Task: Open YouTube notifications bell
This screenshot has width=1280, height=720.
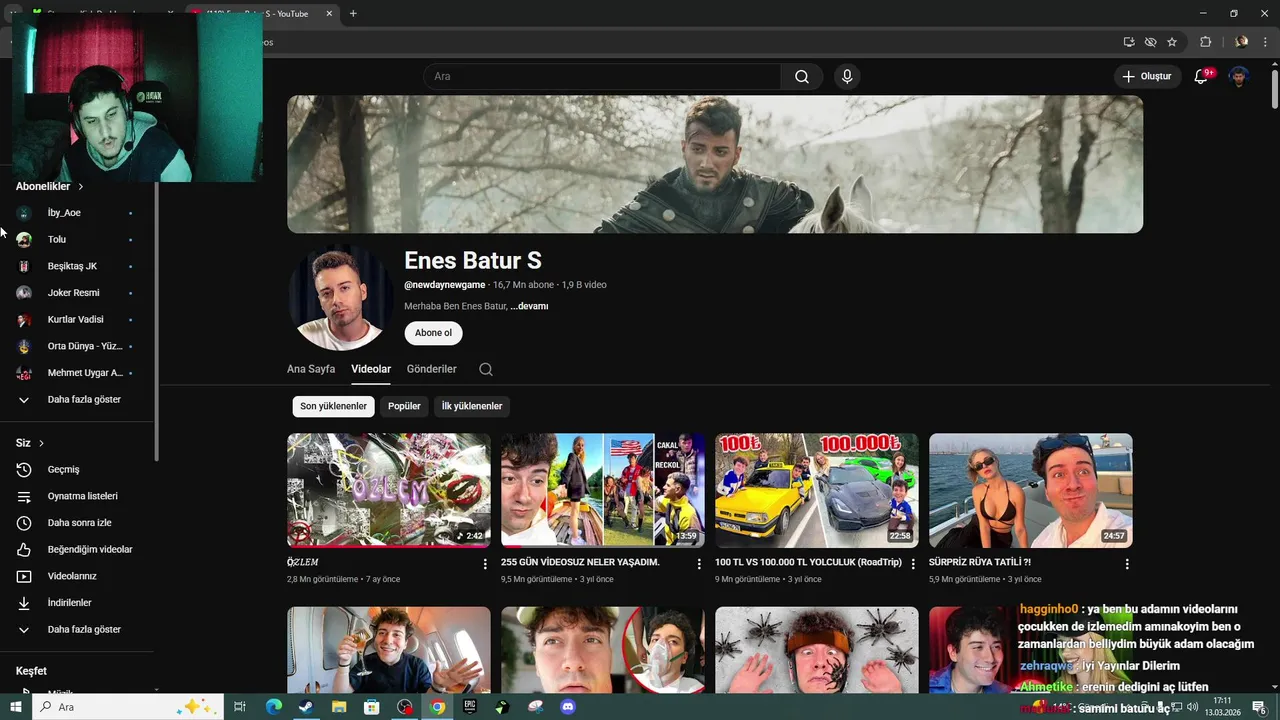Action: (1202, 77)
